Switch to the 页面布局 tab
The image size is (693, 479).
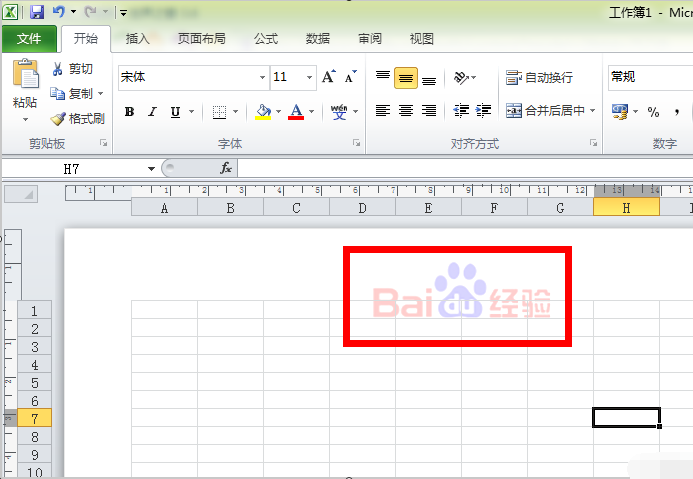[202, 39]
